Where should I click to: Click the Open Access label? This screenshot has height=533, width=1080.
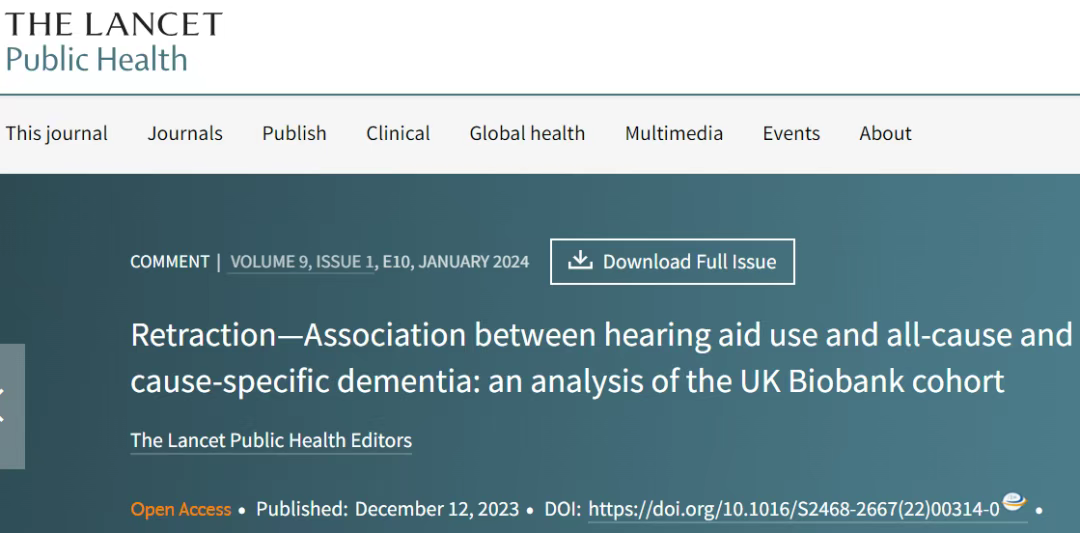point(181,510)
